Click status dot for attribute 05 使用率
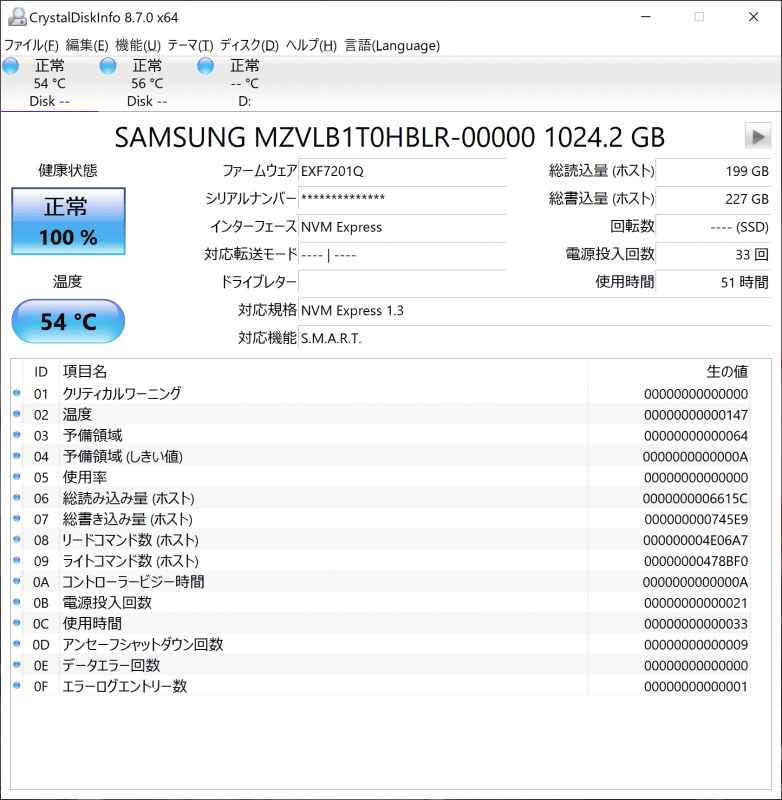Viewport: 782px width, 800px height. coord(17,477)
